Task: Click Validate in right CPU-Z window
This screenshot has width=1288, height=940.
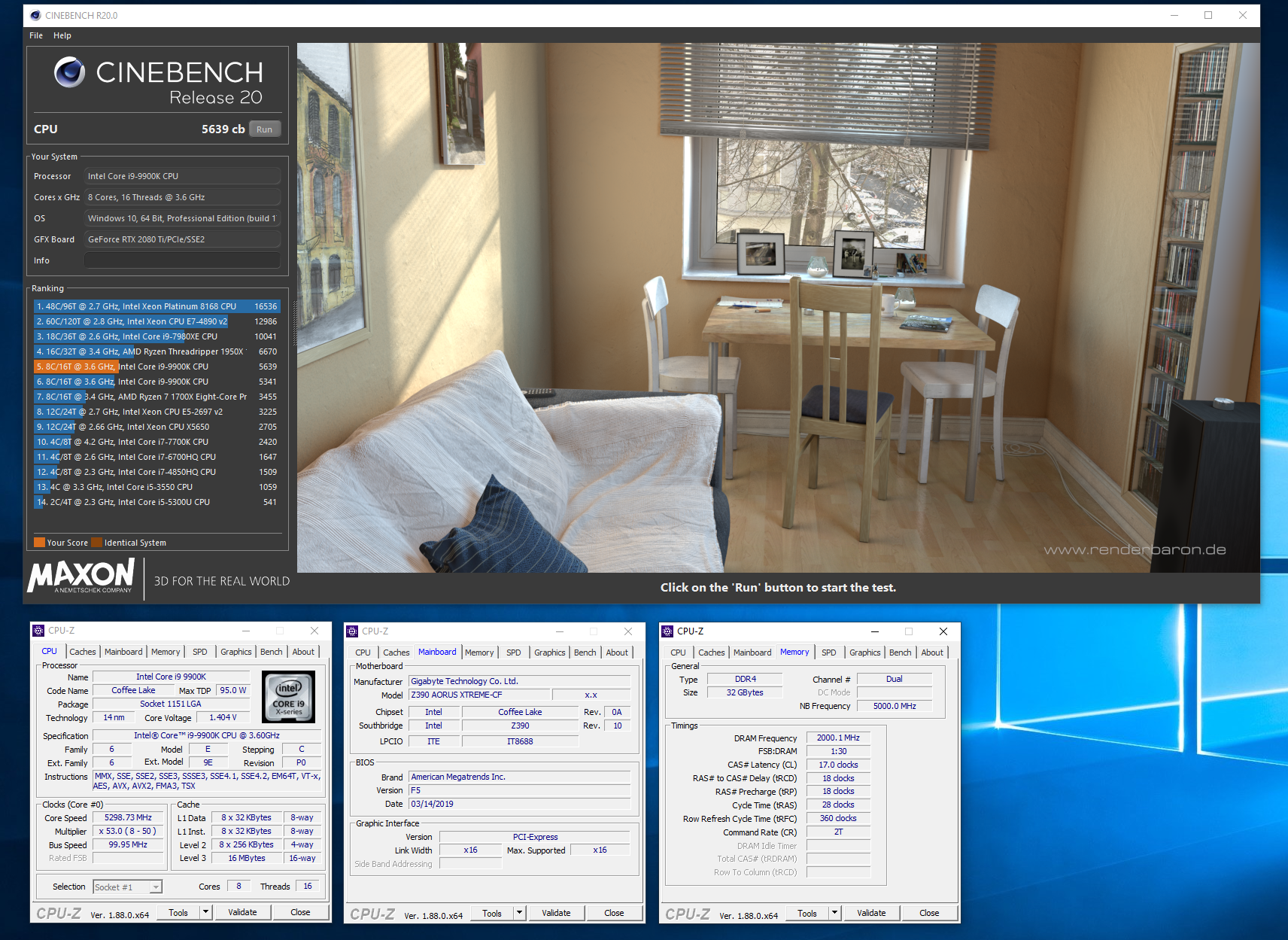Action: 871,913
